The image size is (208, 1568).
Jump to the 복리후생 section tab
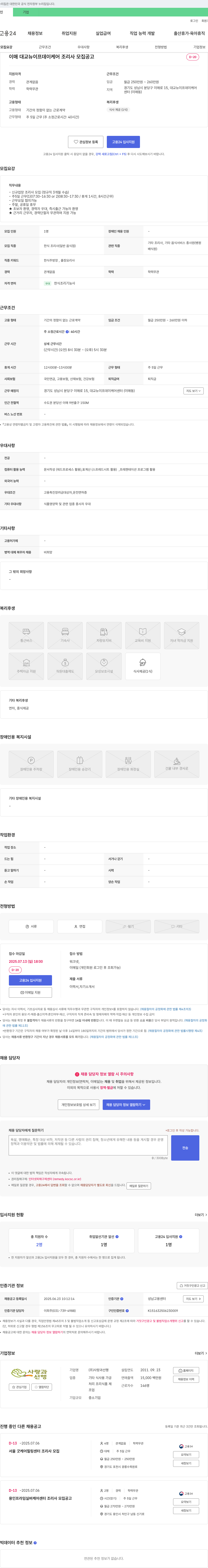(x=122, y=47)
